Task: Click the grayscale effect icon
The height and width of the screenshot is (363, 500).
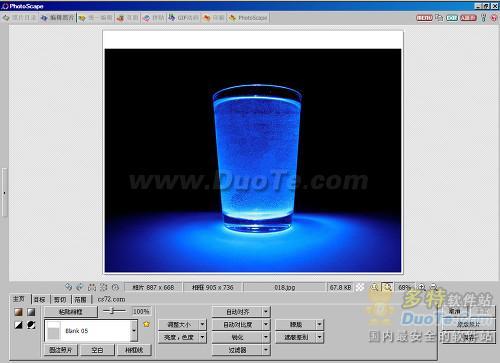Action: [x=31, y=312]
